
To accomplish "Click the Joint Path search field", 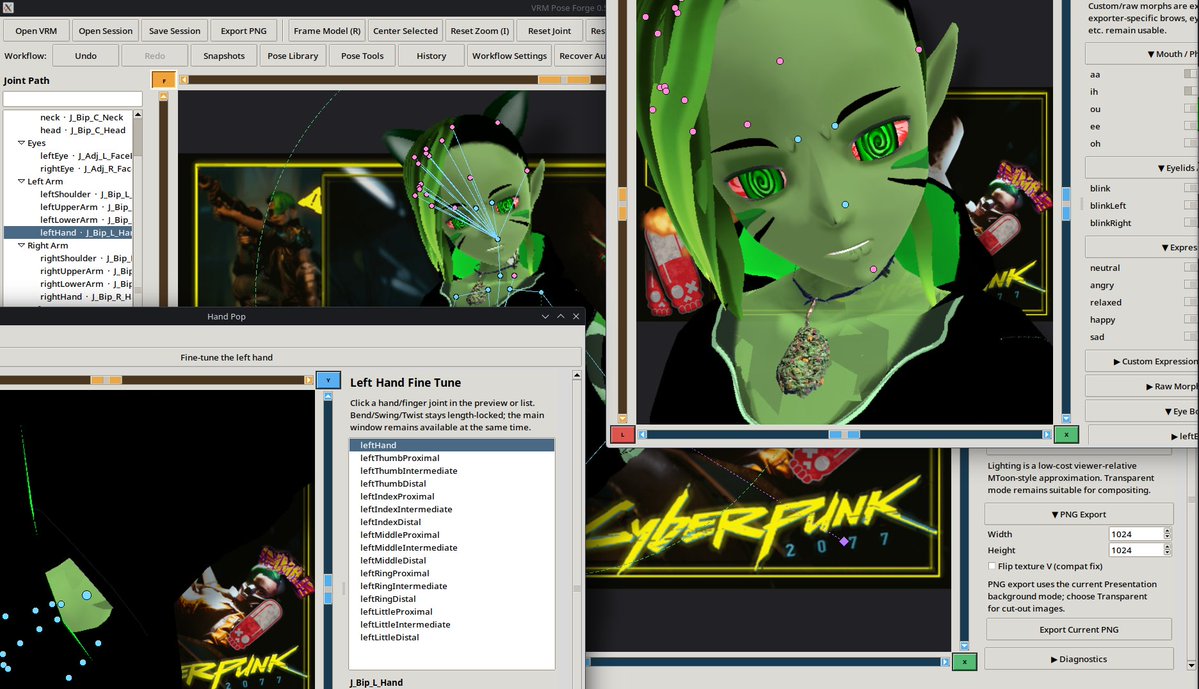I will coord(73,99).
